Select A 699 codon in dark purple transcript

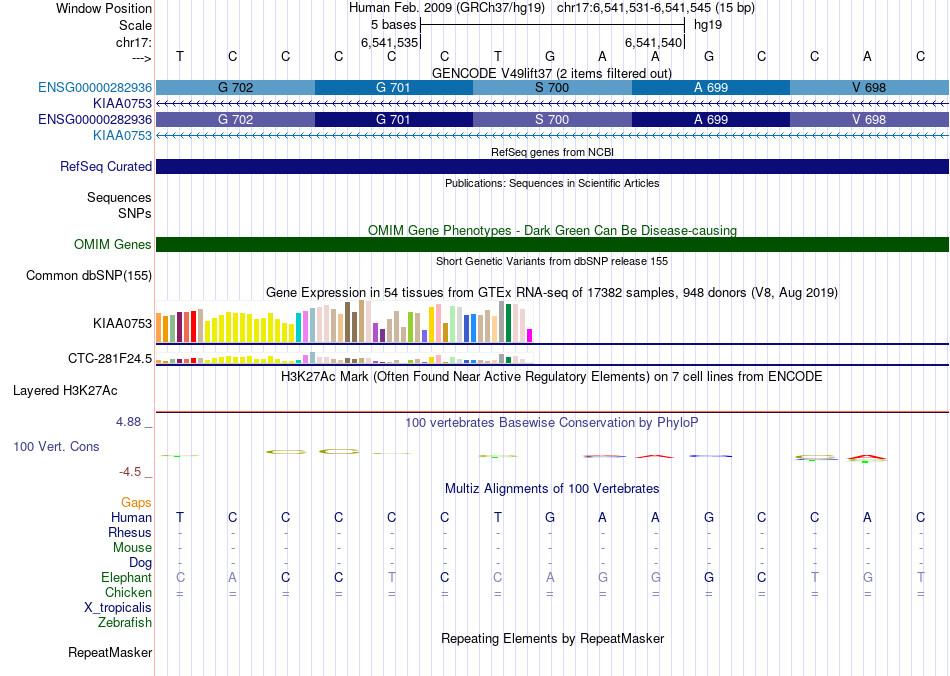[x=711, y=119]
